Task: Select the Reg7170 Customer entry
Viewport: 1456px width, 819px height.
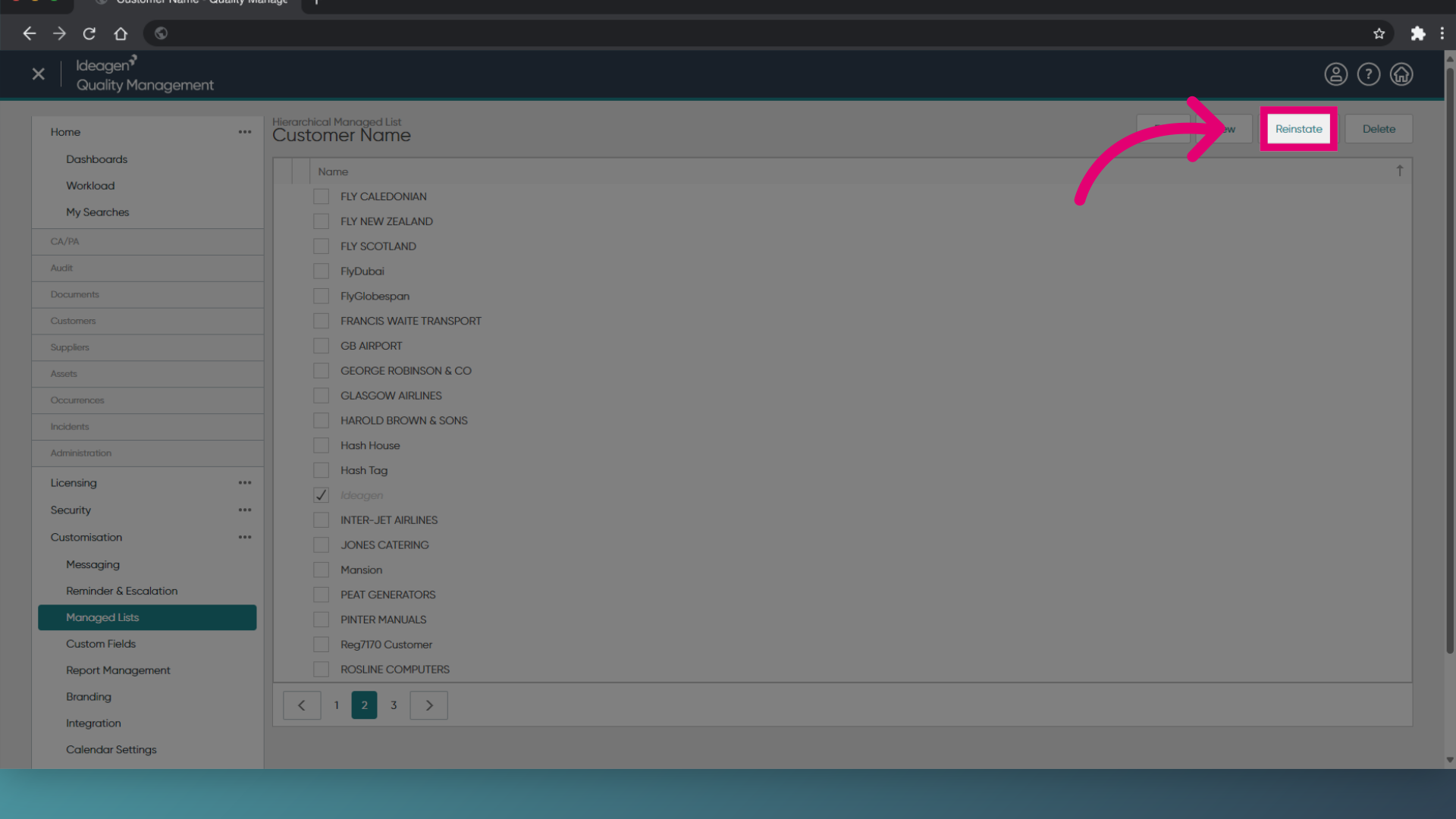Action: pyautogui.click(x=386, y=645)
